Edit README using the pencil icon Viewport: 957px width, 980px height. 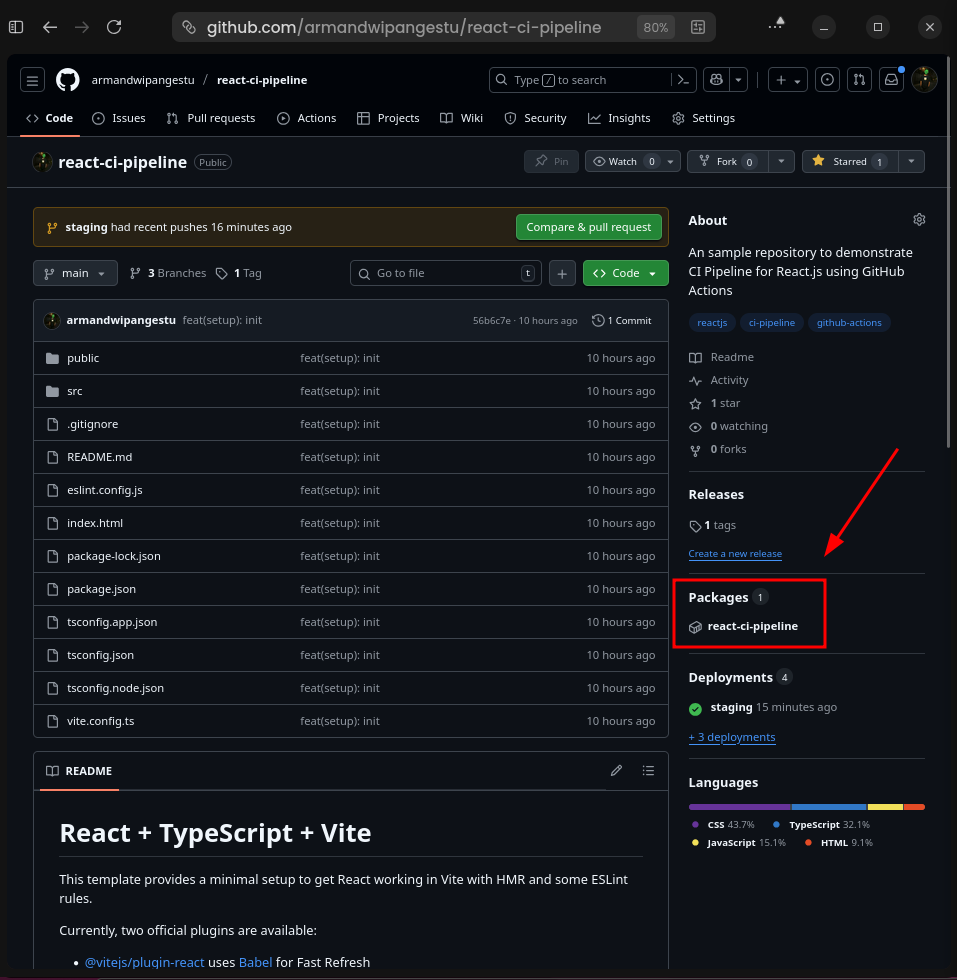[x=616, y=771]
